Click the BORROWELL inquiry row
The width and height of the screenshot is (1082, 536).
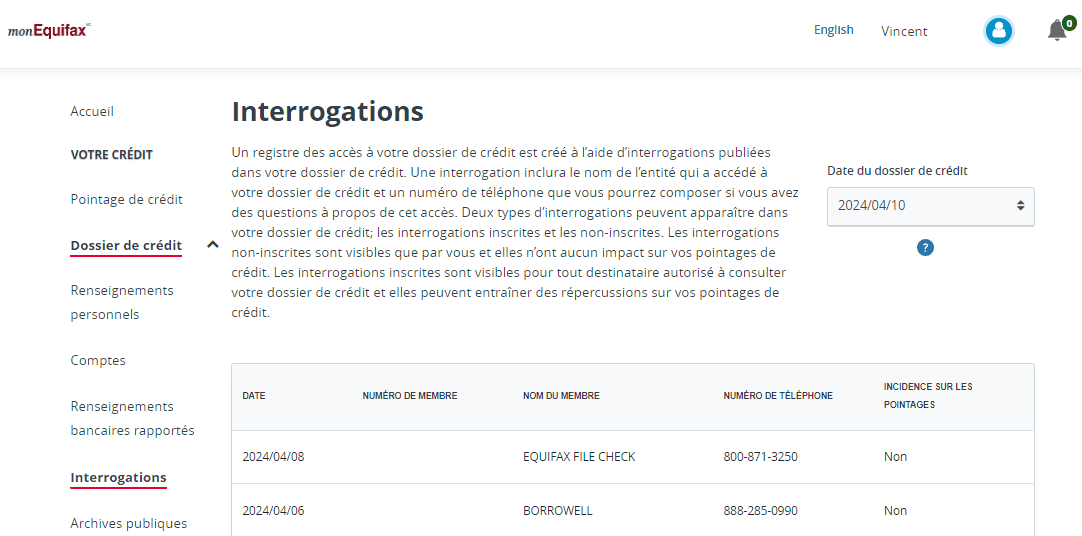pyautogui.click(x=633, y=510)
